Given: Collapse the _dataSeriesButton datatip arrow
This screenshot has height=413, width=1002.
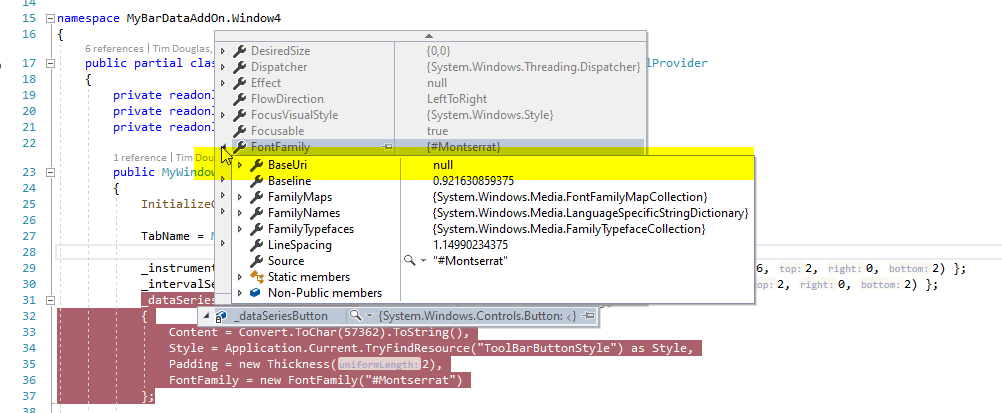Looking at the screenshot, I should [206, 316].
